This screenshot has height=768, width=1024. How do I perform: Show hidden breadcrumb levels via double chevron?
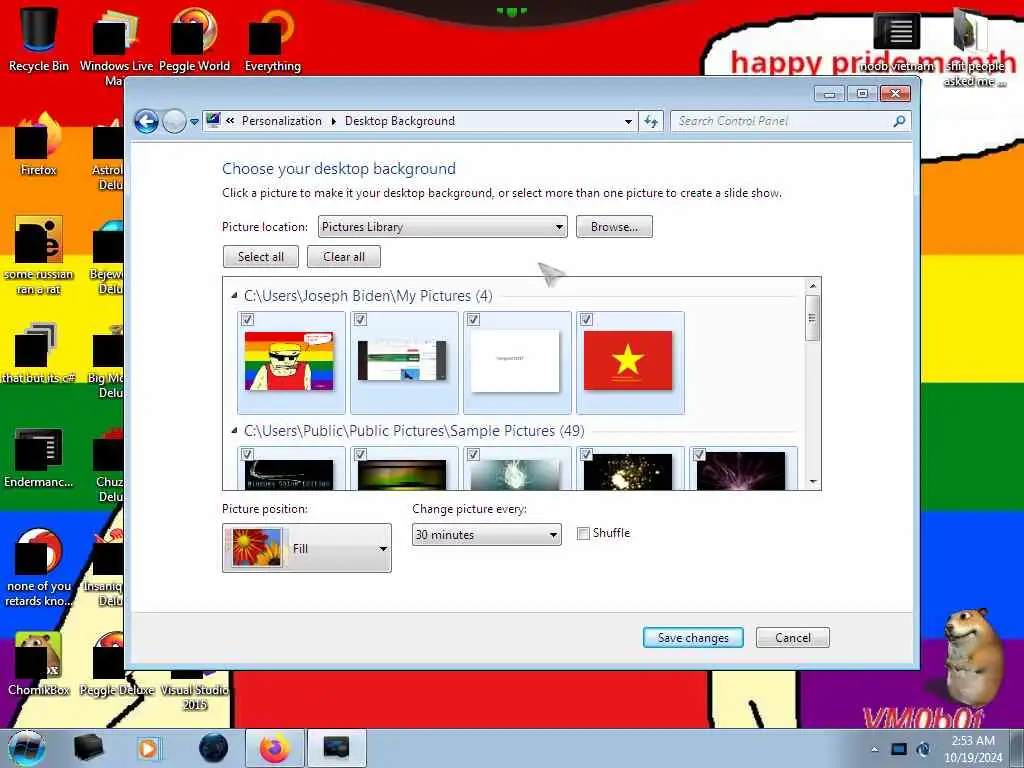[230, 121]
